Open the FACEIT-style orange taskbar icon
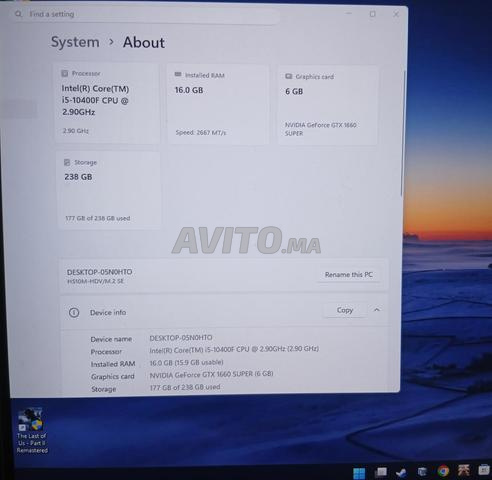Viewport: 492px width, 480px height. tap(464, 470)
